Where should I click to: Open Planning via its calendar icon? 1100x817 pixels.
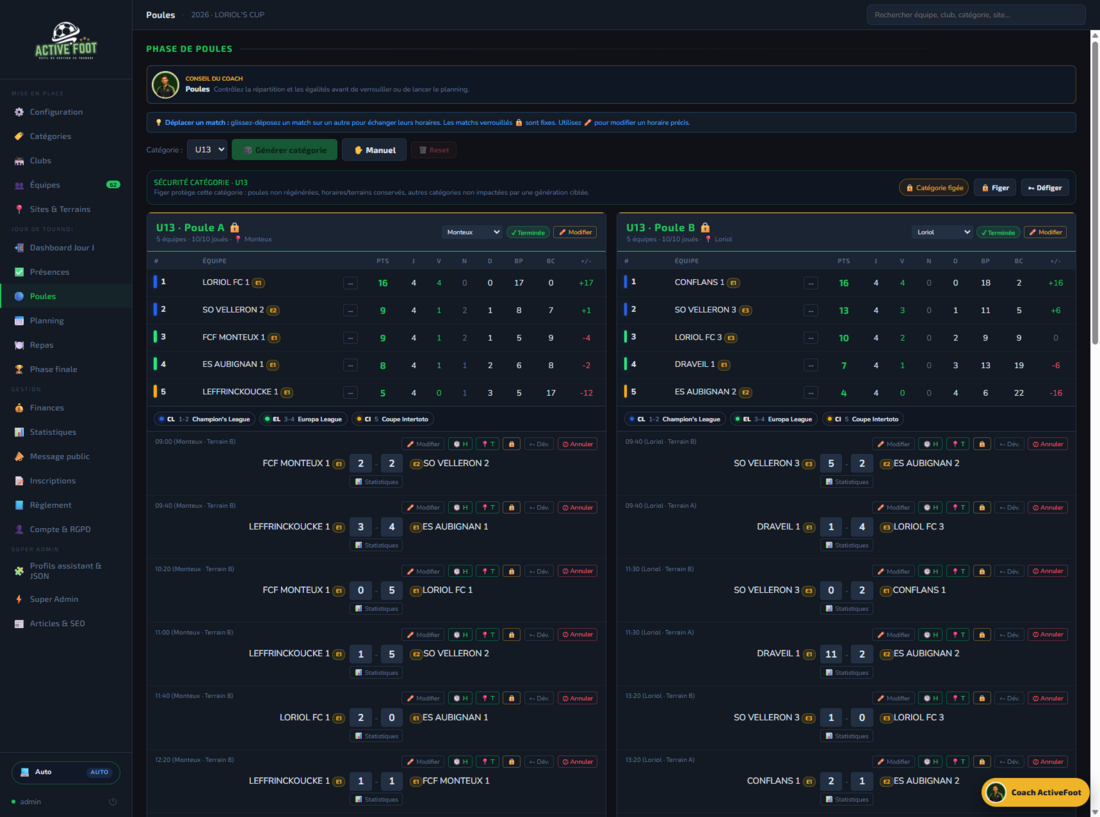tap(19, 320)
